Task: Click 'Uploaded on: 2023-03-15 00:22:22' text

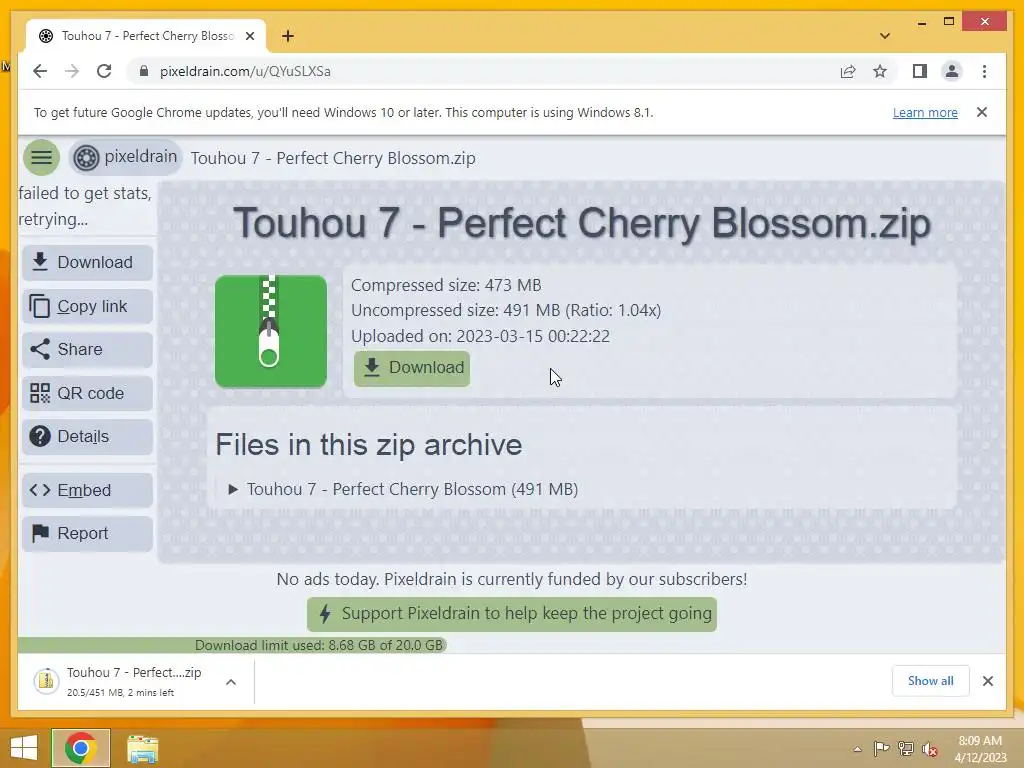Action: pos(480,336)
